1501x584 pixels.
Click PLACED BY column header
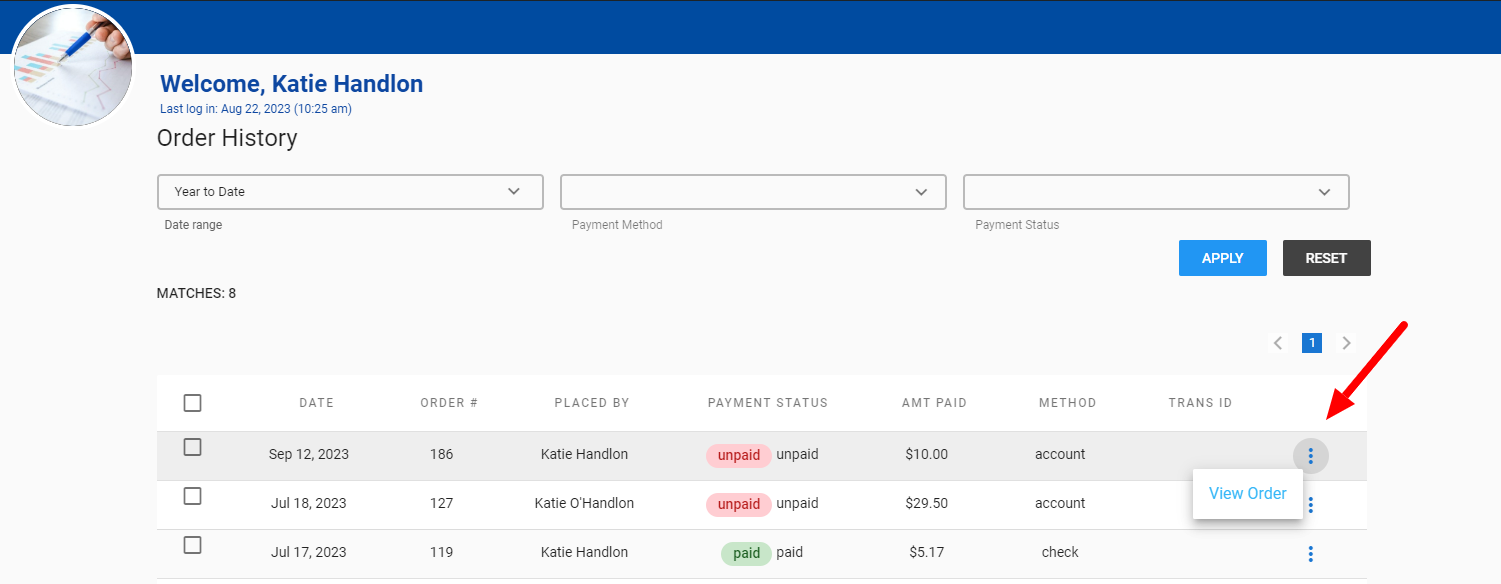(x=592, y=403)
